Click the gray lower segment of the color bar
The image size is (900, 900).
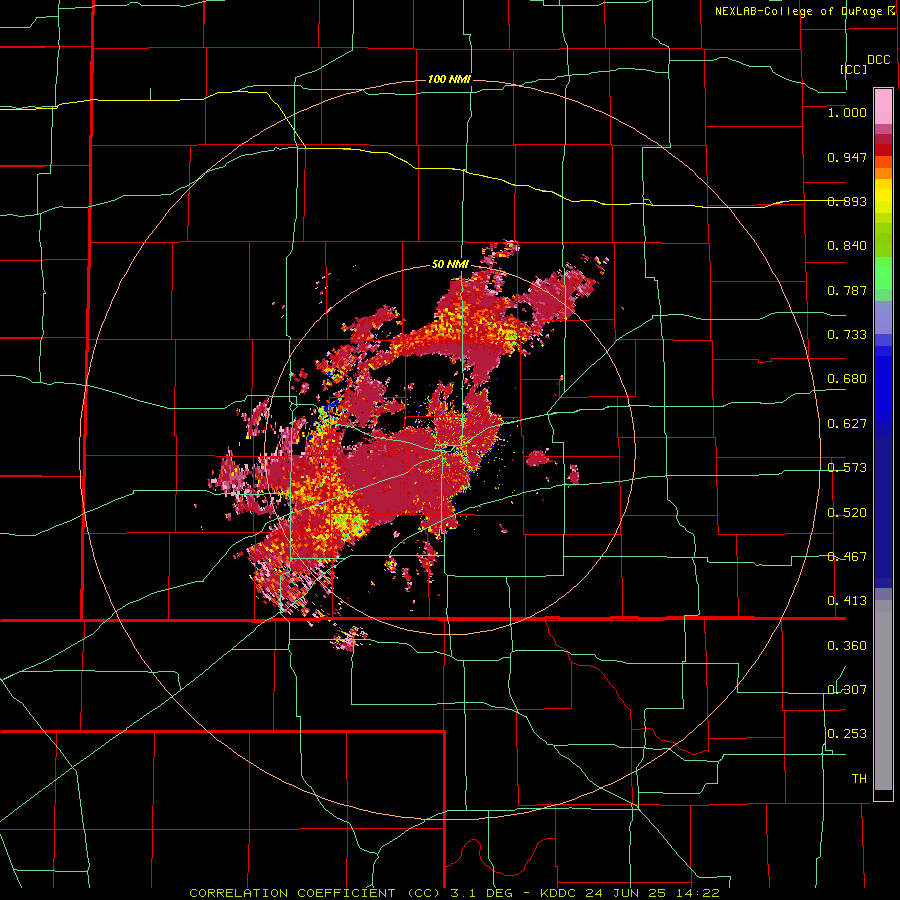(883, 695)
